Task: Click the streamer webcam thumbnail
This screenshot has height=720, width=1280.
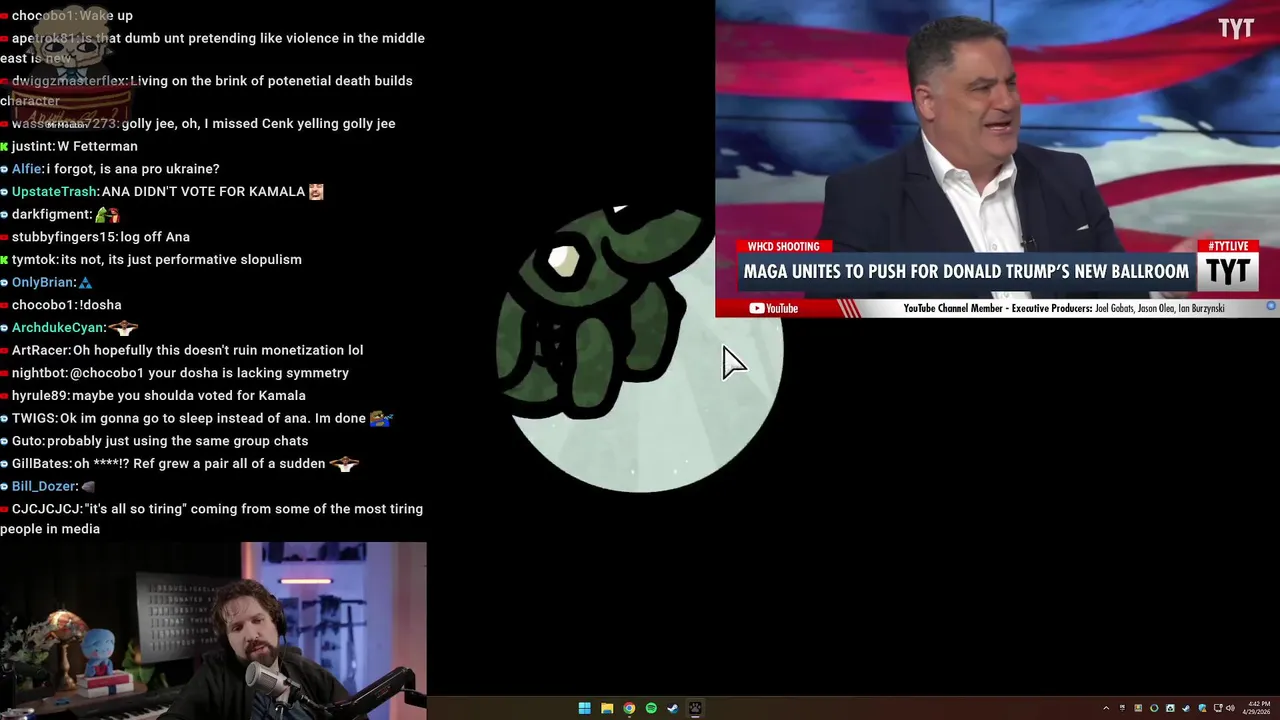Action: point(213,631)
